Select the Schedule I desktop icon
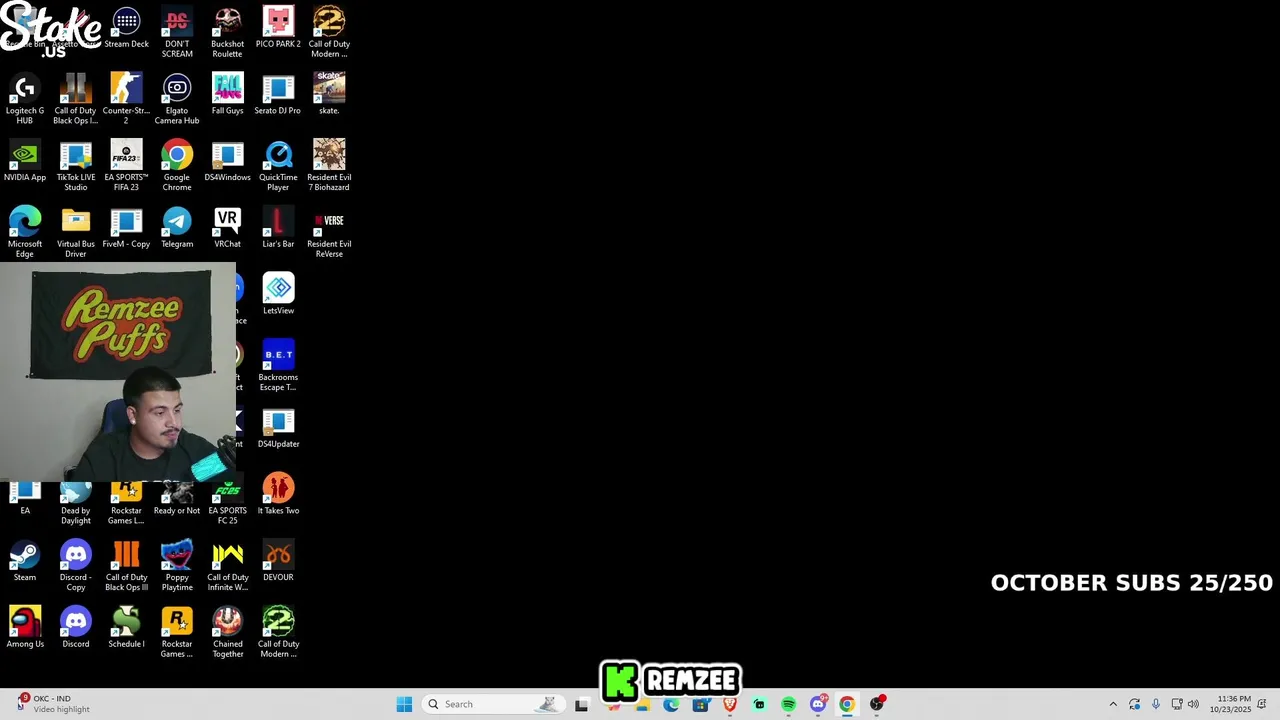The height and width of the screenshot is (720, 1280). [126, 628]
